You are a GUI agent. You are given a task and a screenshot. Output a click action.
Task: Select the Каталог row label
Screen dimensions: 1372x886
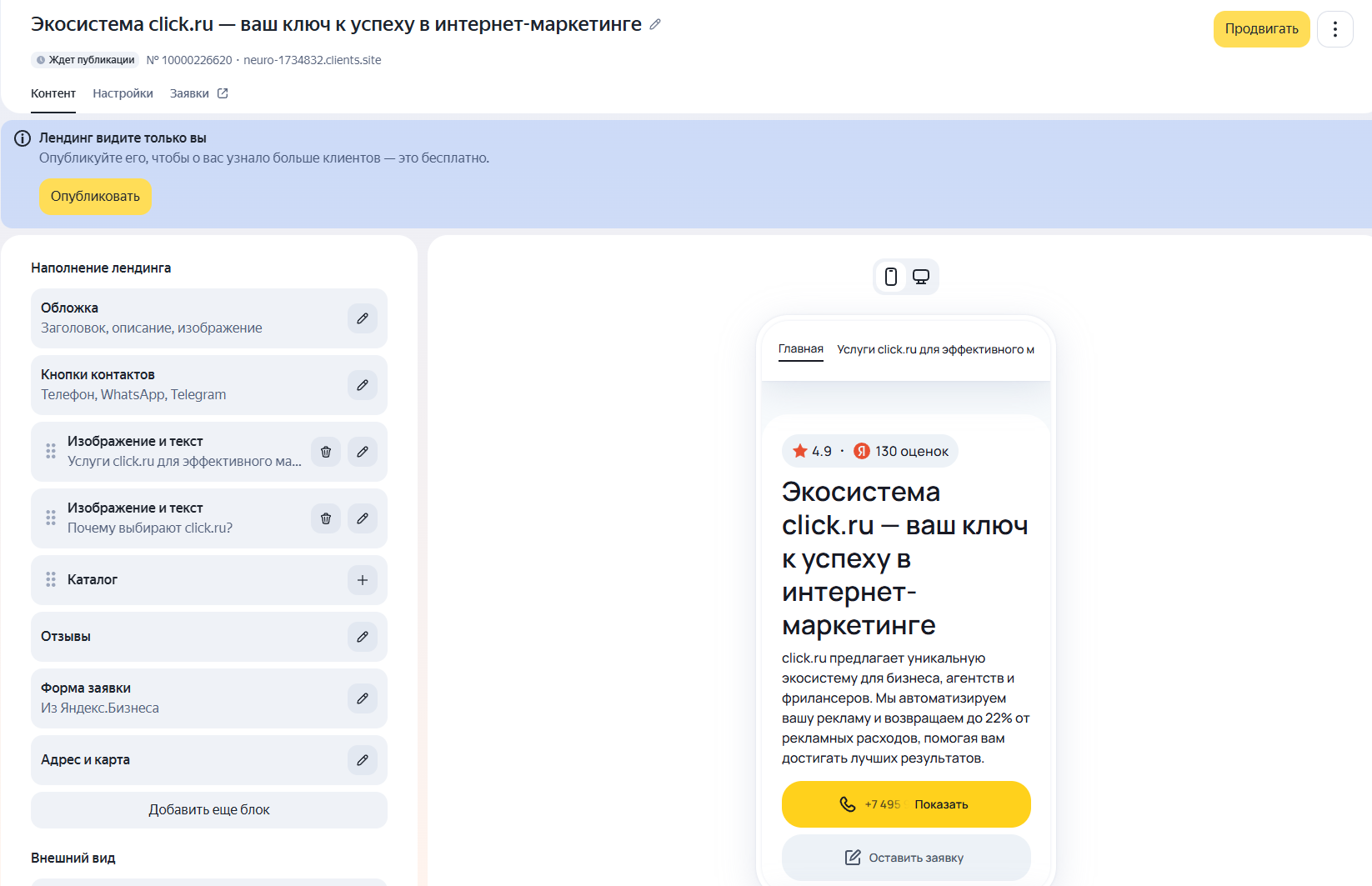point(93,580)
